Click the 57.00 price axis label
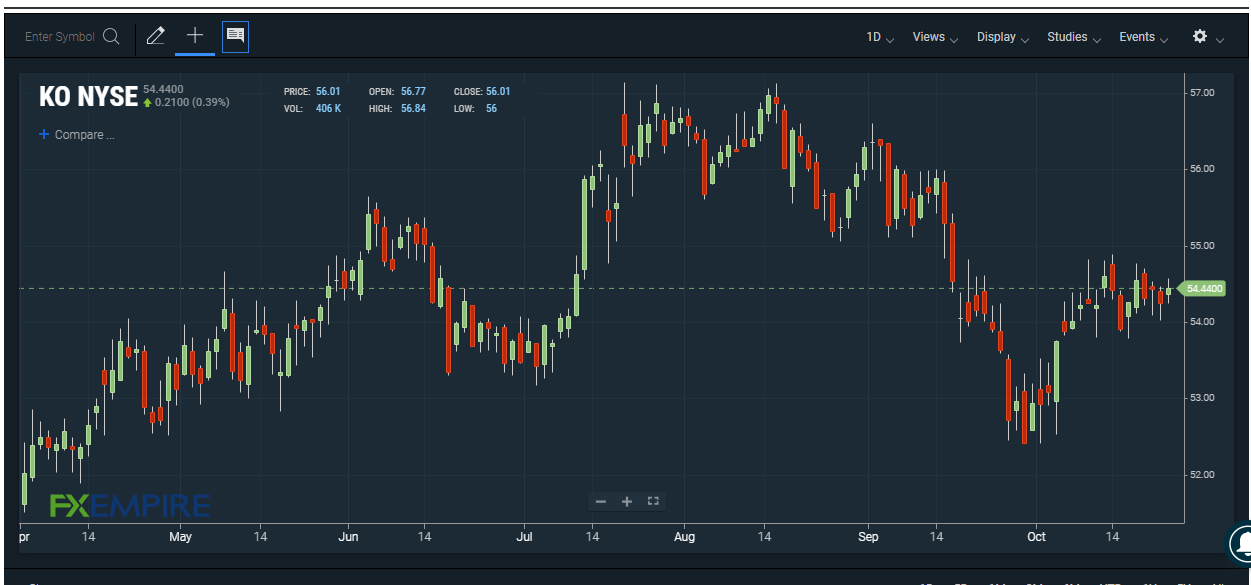Screen dimensions: 1251x585 pyautogui.click(x=1202, y=93)
